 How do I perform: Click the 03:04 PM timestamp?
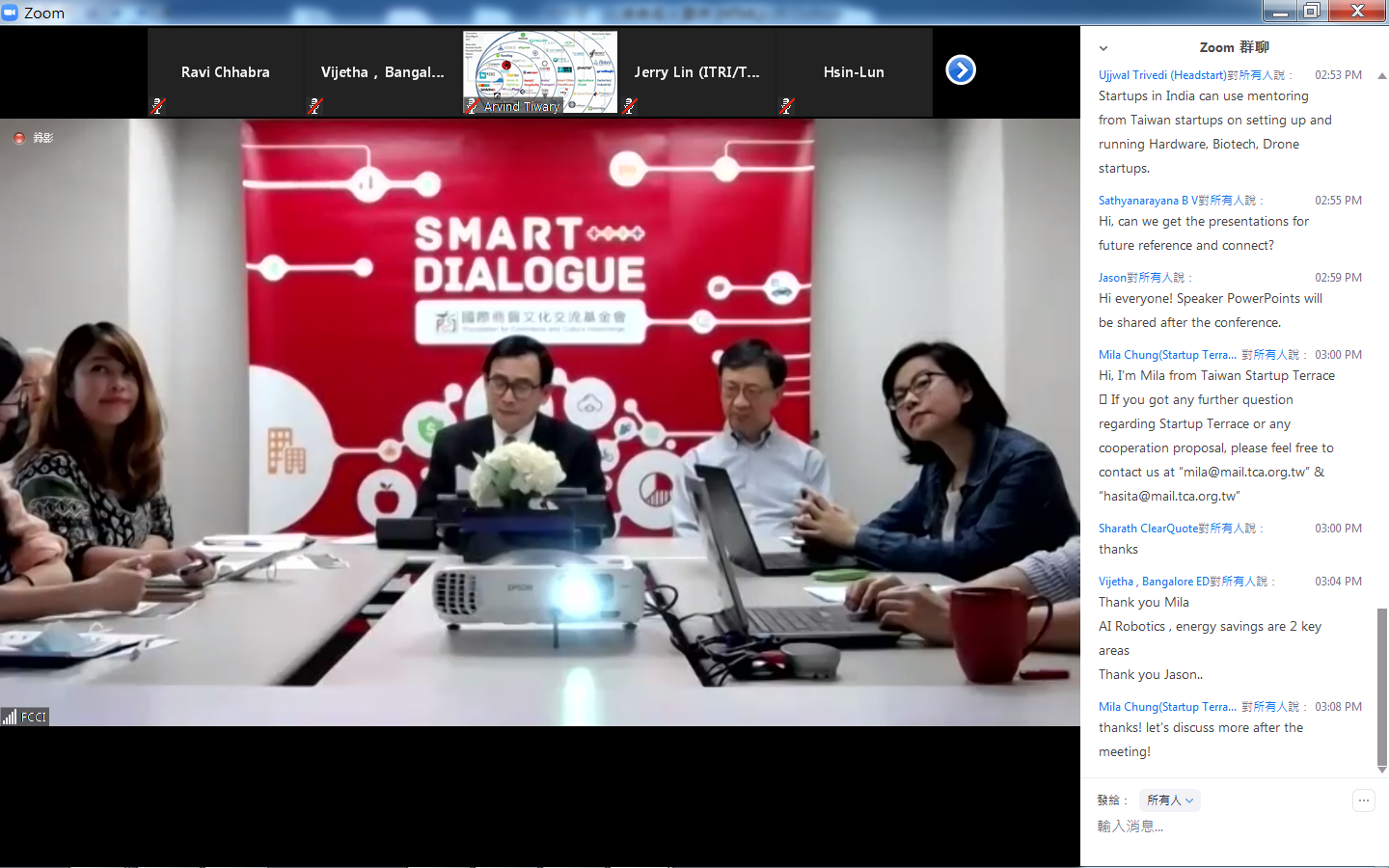click(x=1338, y=582)
